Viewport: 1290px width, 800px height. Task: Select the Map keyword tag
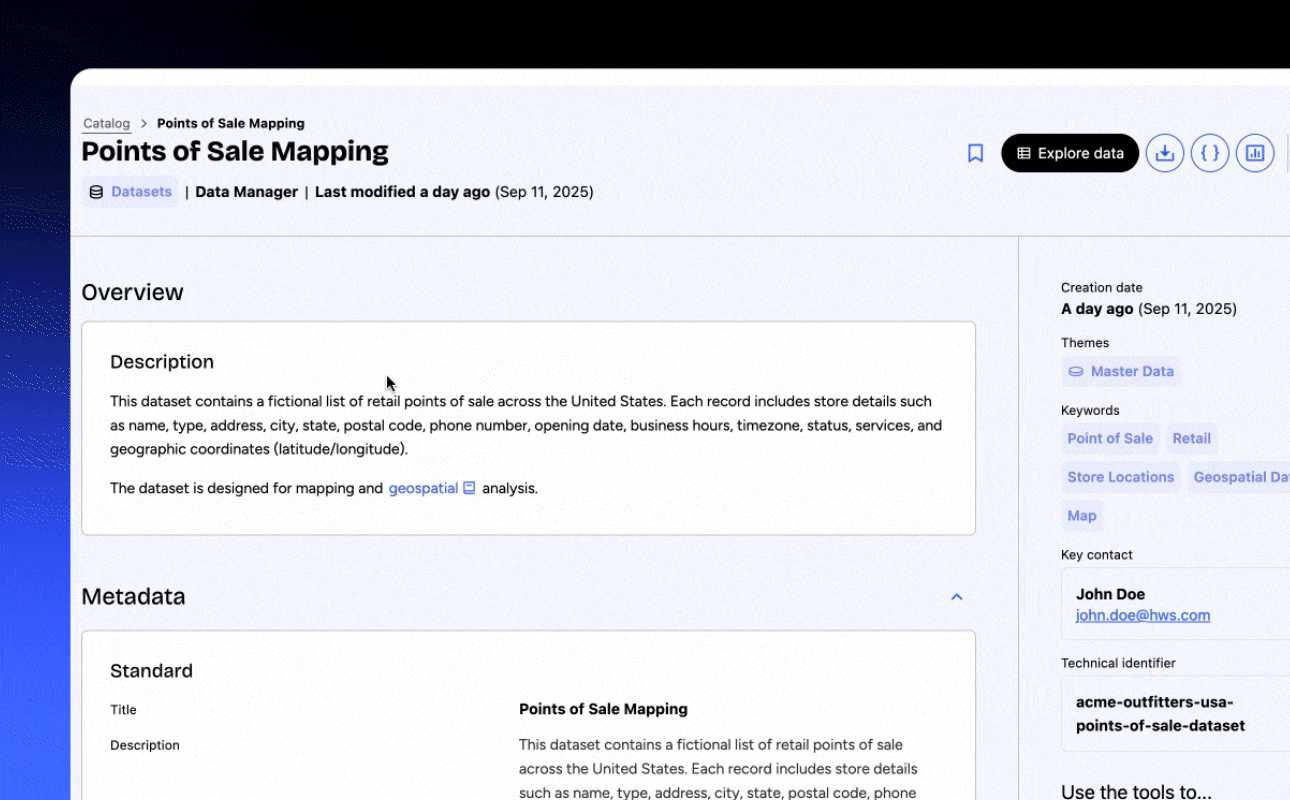pyautogui.click(x=1081, y=516)
